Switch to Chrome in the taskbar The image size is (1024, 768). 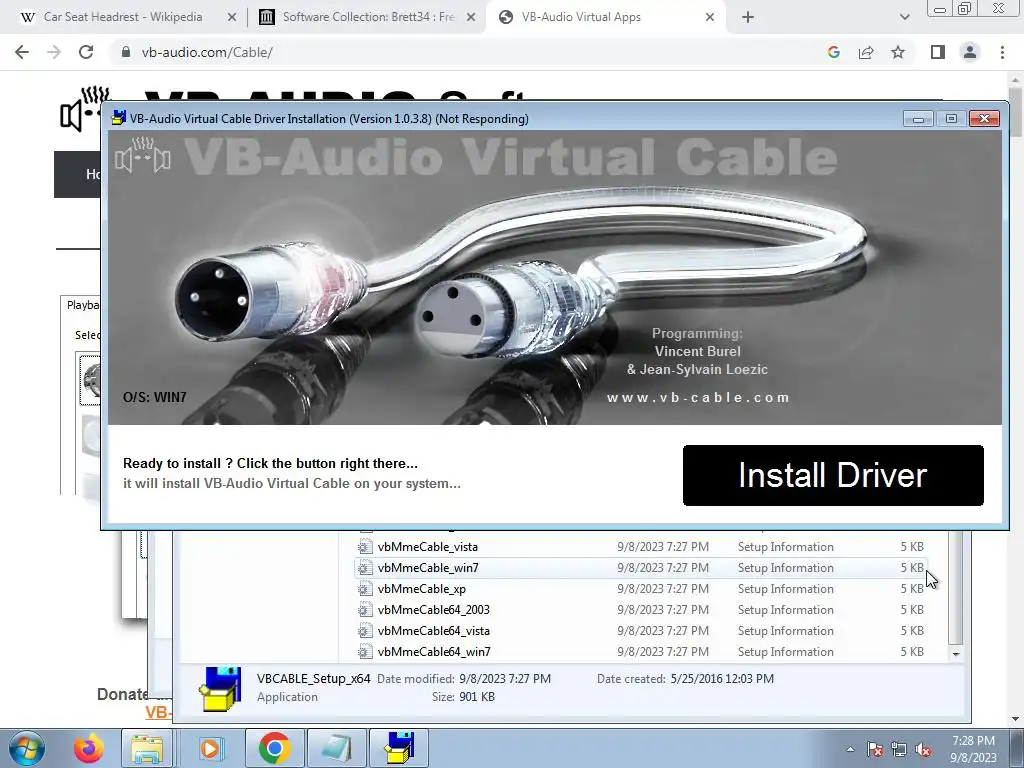click(274, 748)
